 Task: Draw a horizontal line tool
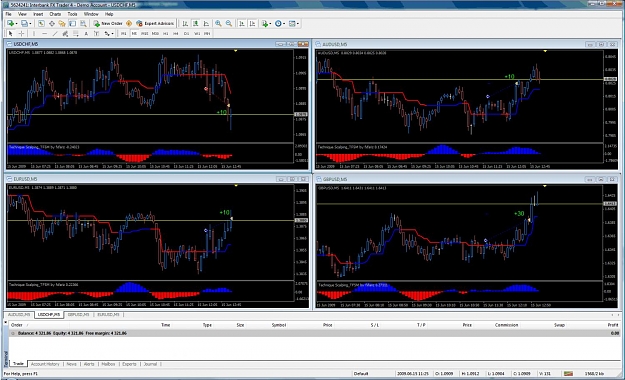tap(44, 33)
